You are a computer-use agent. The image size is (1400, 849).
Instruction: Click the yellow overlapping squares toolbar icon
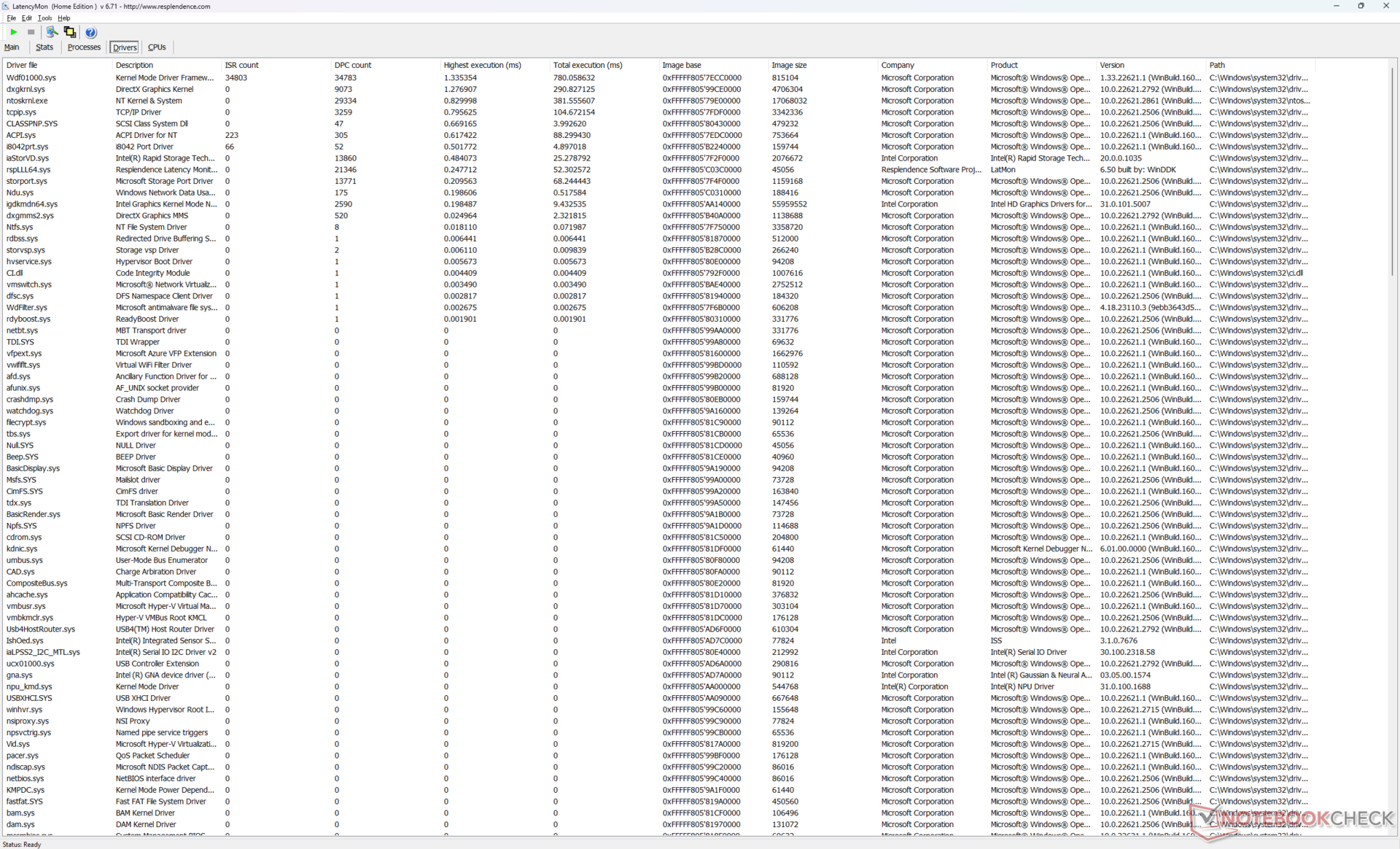click(70, 32)
